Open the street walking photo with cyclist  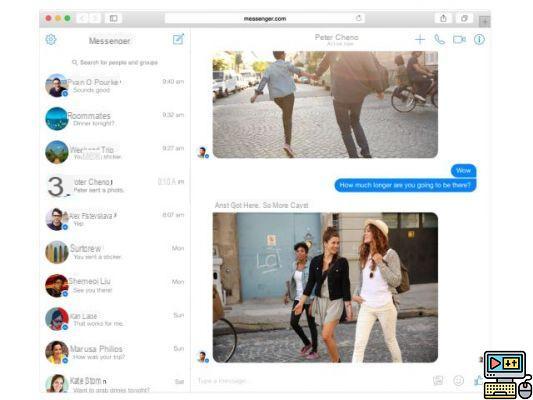click(325, 105)
